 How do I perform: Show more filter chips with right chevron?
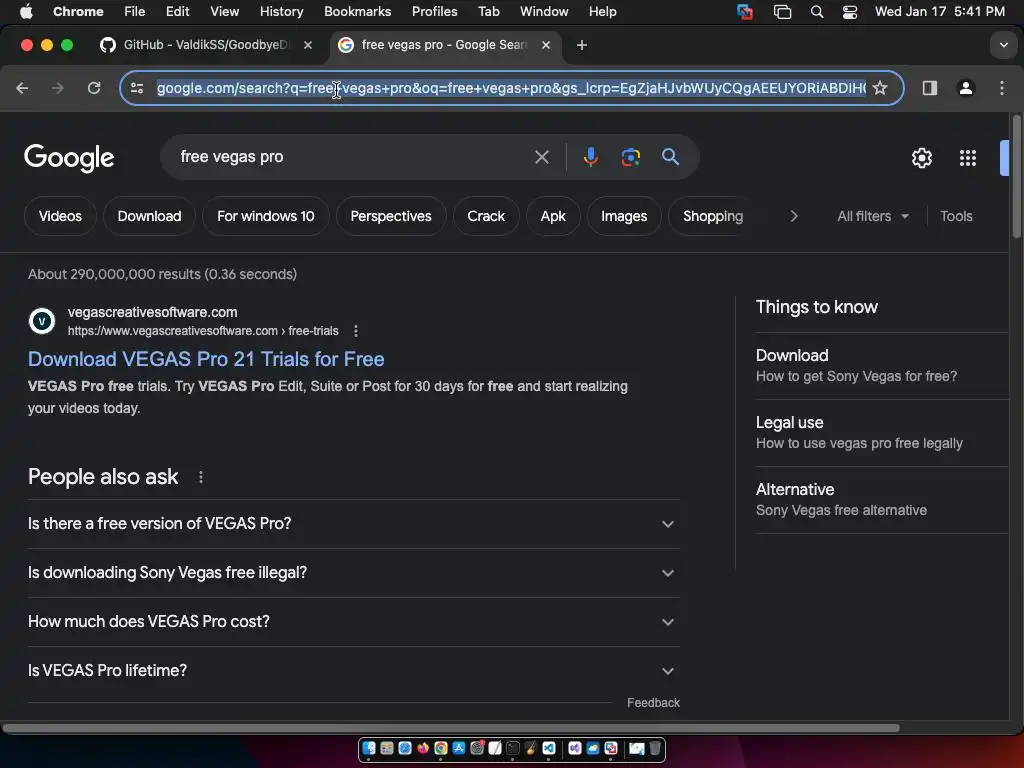point(793,216)
